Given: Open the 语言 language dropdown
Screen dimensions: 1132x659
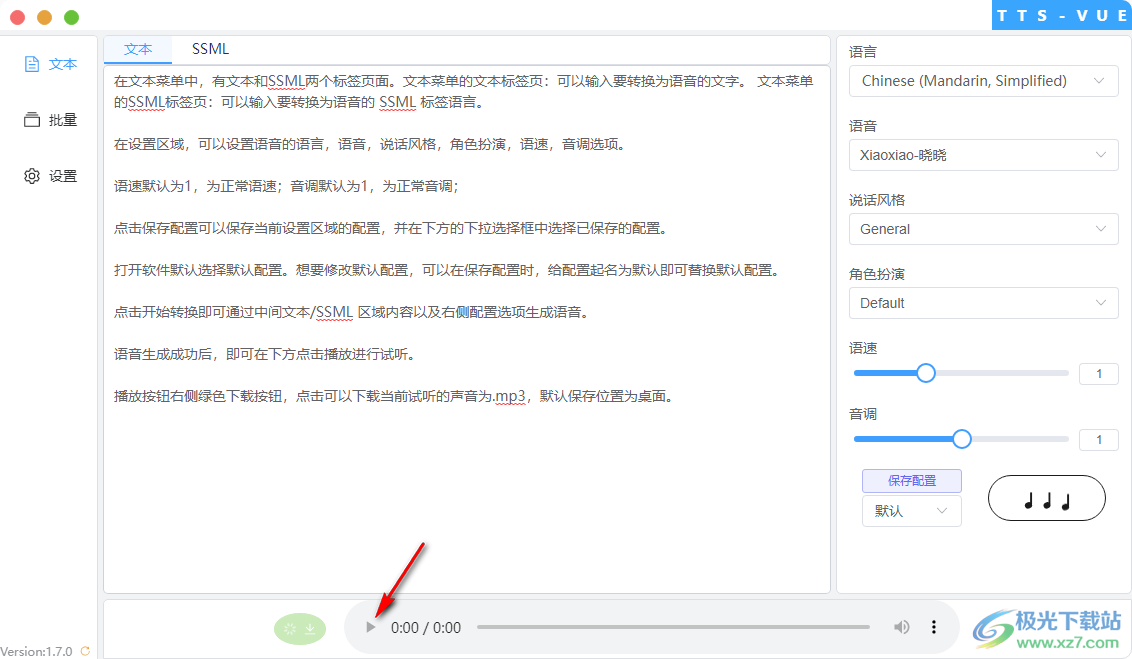Looking at the screenshot, I should pyautogui.click(x=983, y=80).
